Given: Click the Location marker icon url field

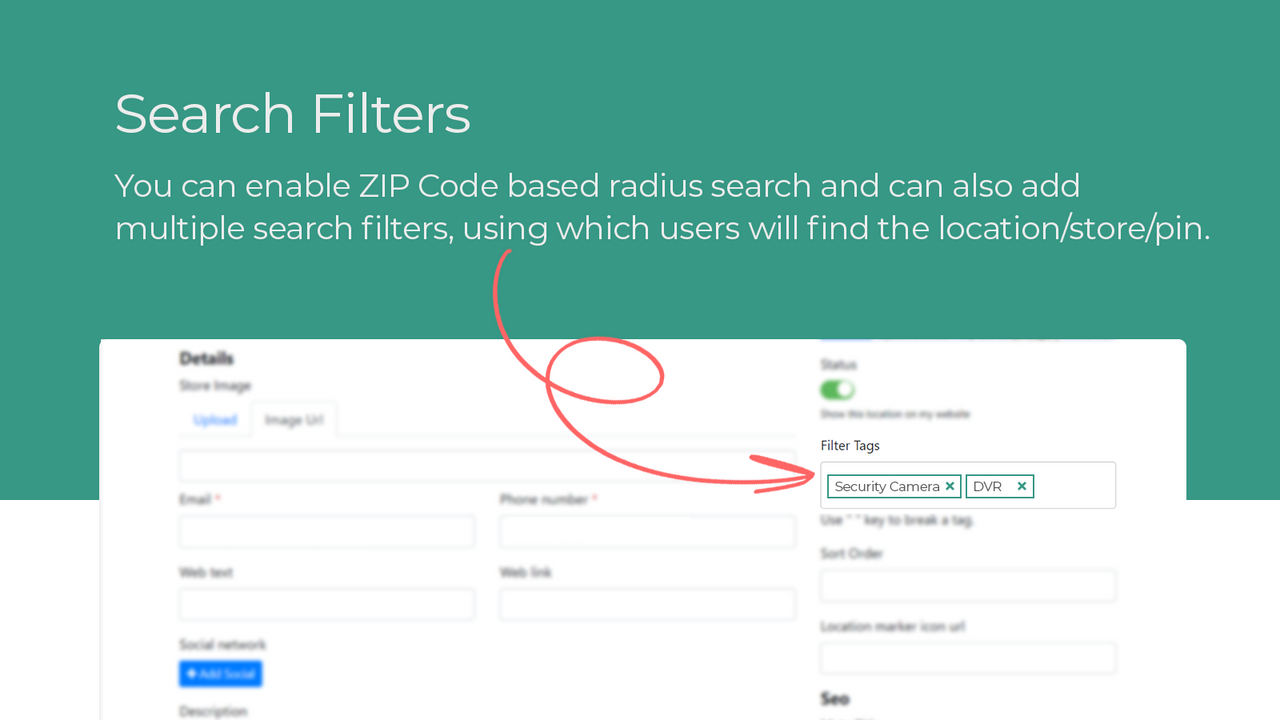Looking at the screenshot, I should pyautogui.click(x=968, y=658).
